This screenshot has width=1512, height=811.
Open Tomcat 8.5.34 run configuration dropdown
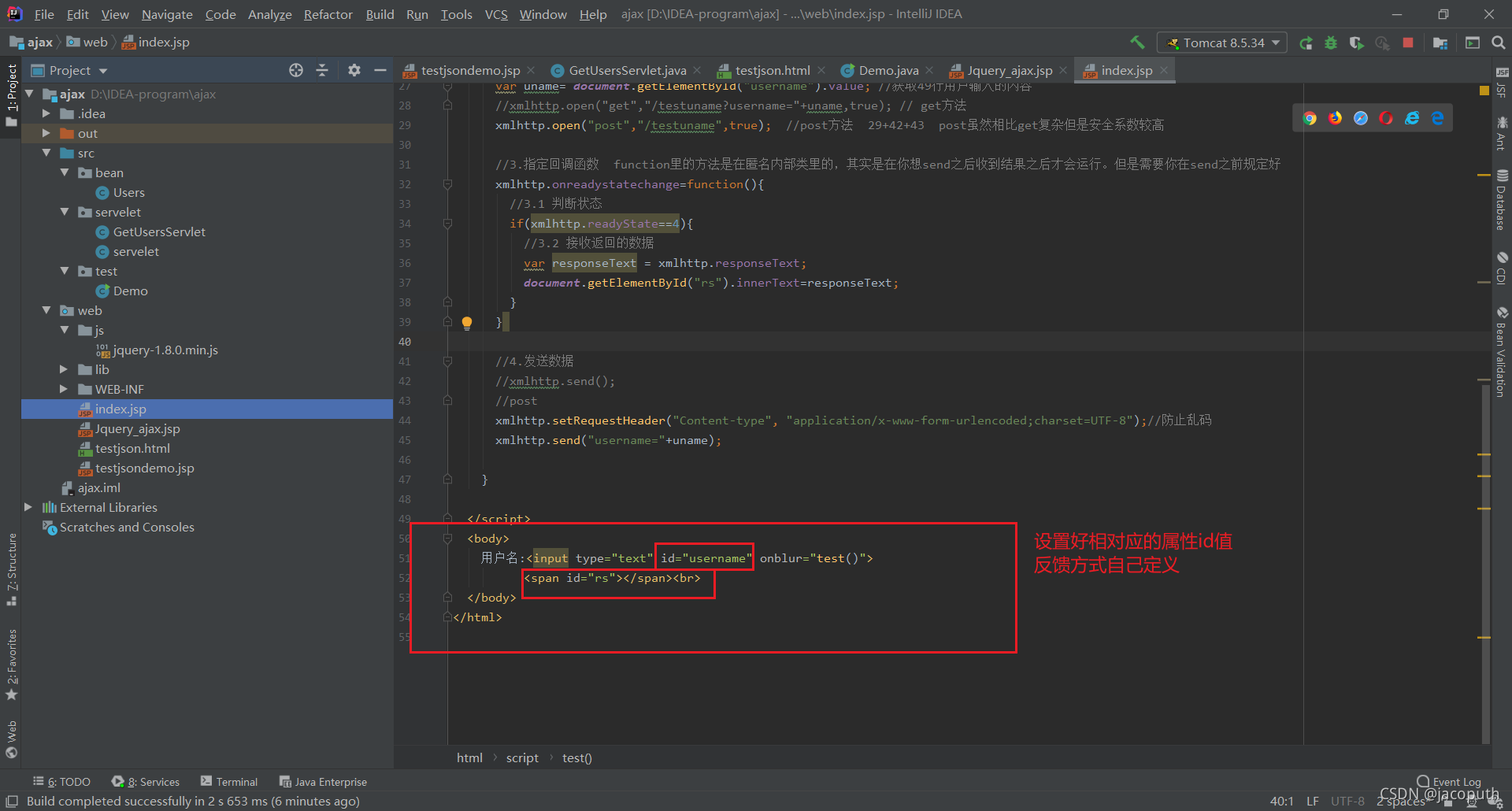click(x=1222, y=43)
